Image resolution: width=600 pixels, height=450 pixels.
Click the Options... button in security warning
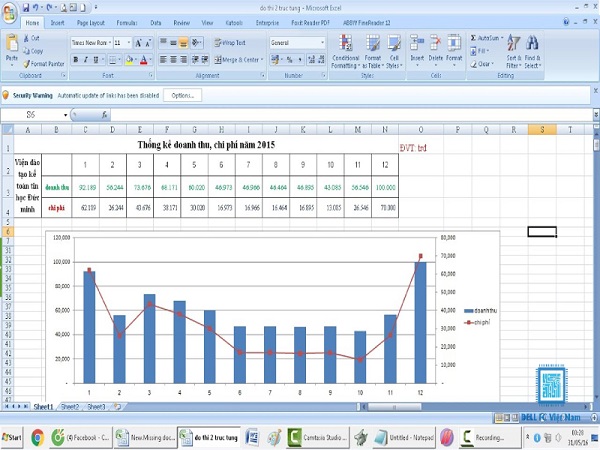(183, 95)
